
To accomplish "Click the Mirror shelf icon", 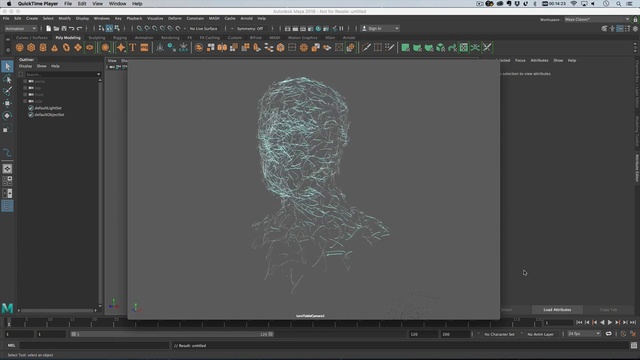I will (222, 48).
